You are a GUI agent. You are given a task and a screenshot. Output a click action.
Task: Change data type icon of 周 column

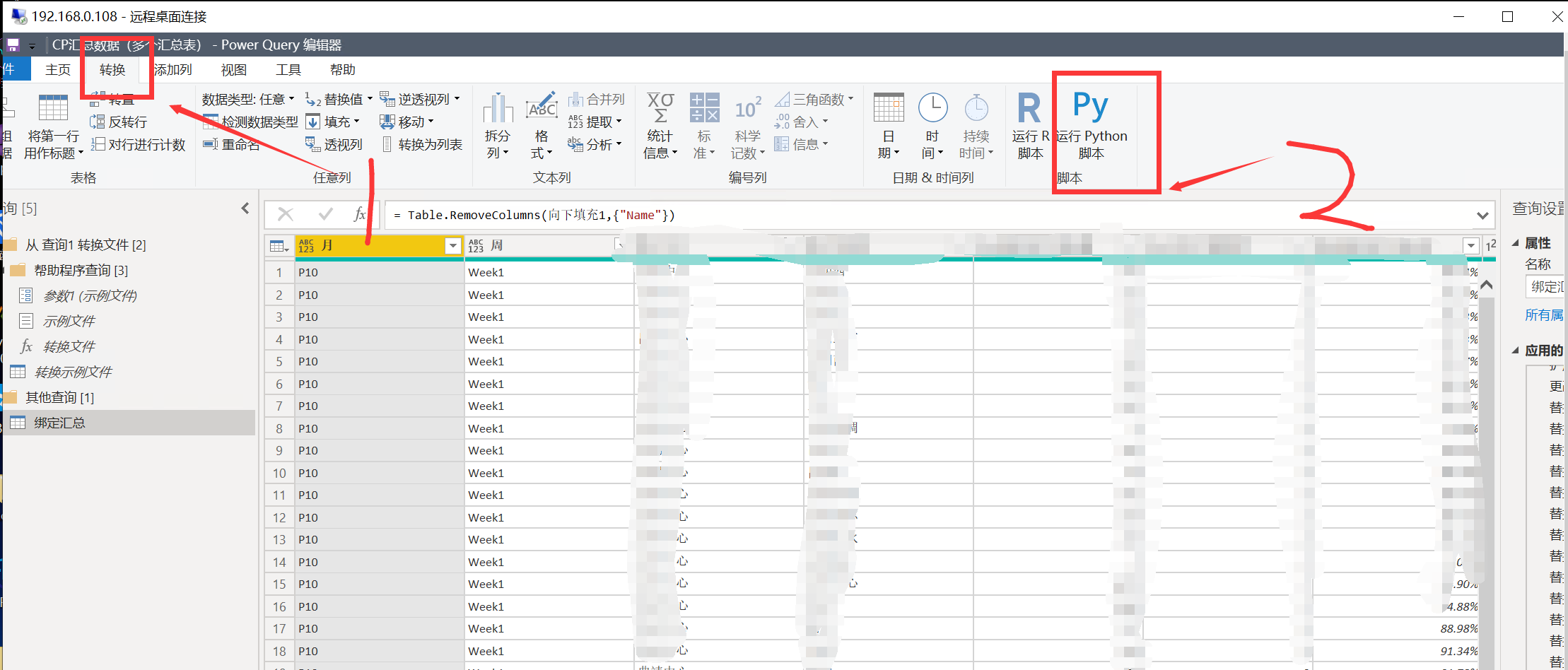476,245
